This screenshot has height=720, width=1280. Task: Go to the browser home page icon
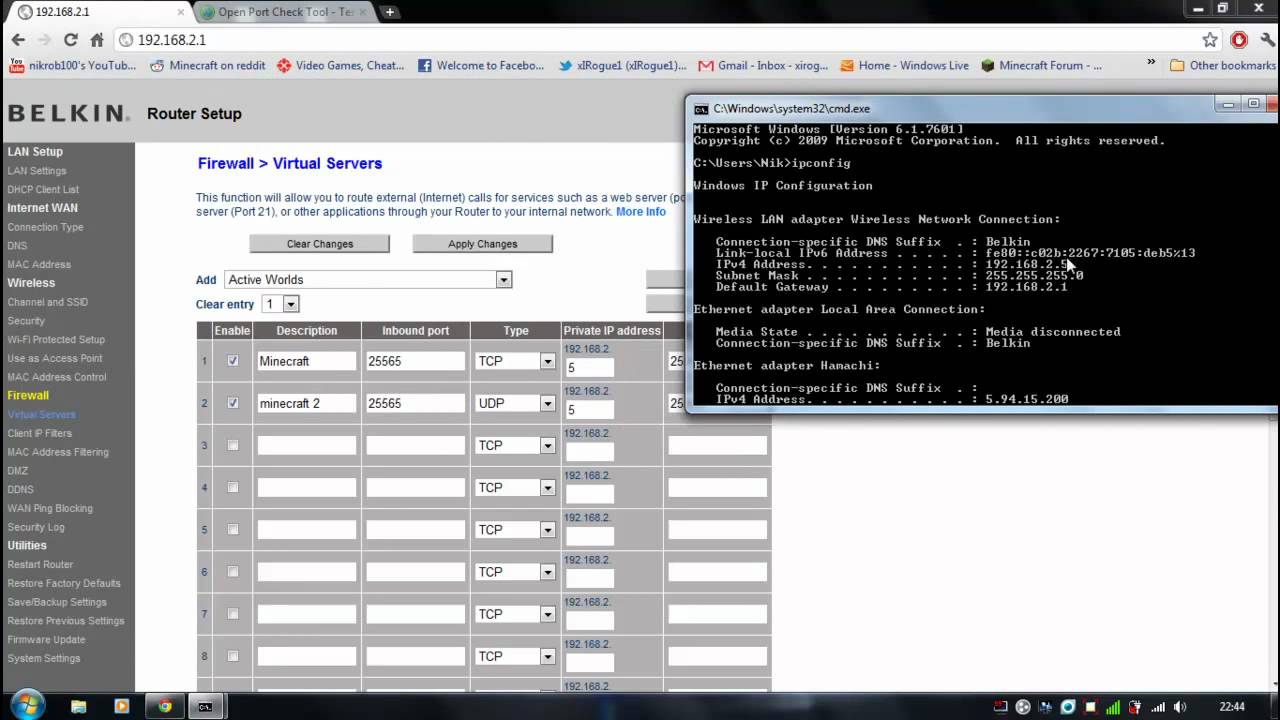97,40
